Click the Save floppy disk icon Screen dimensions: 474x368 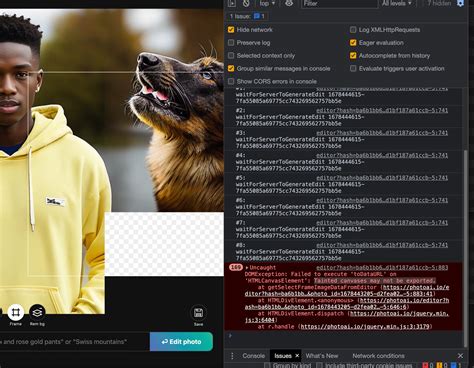(x=198, y=313)
